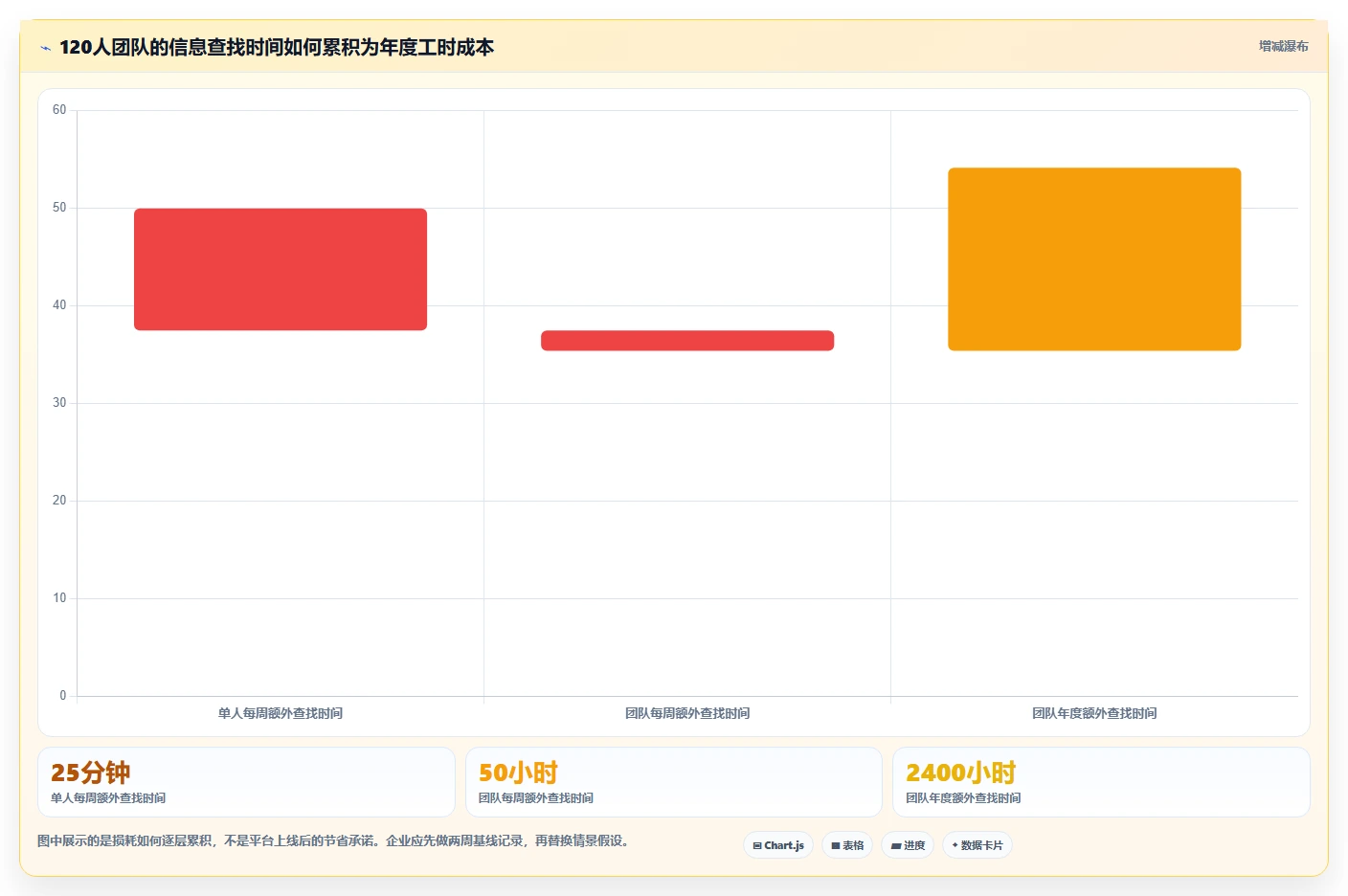1348x896 pixels.
Task: Click the orange bar for 团队年度额外查找时间
Action: [1094, 259]
